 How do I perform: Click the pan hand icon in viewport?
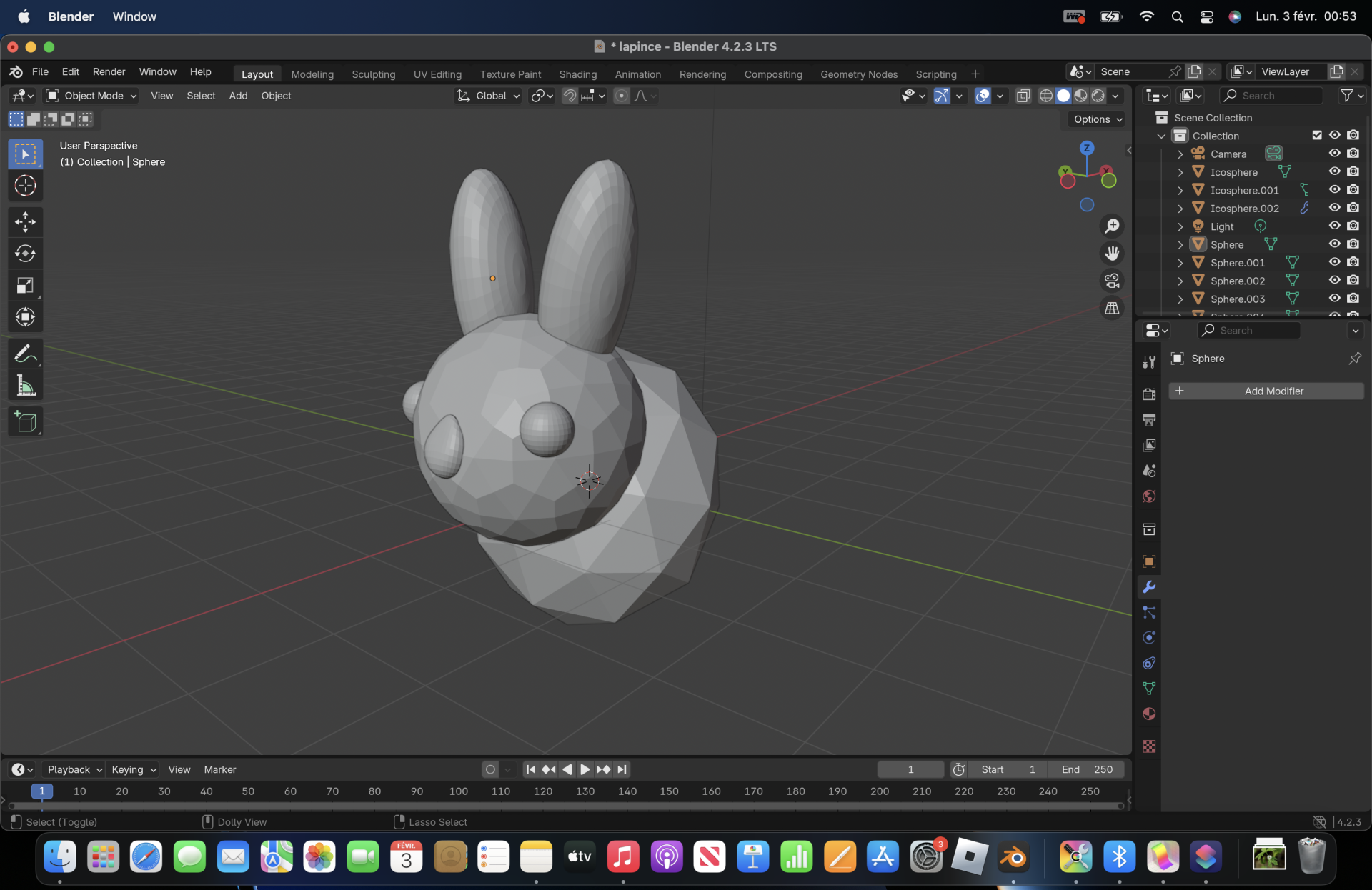(1112, 254)
